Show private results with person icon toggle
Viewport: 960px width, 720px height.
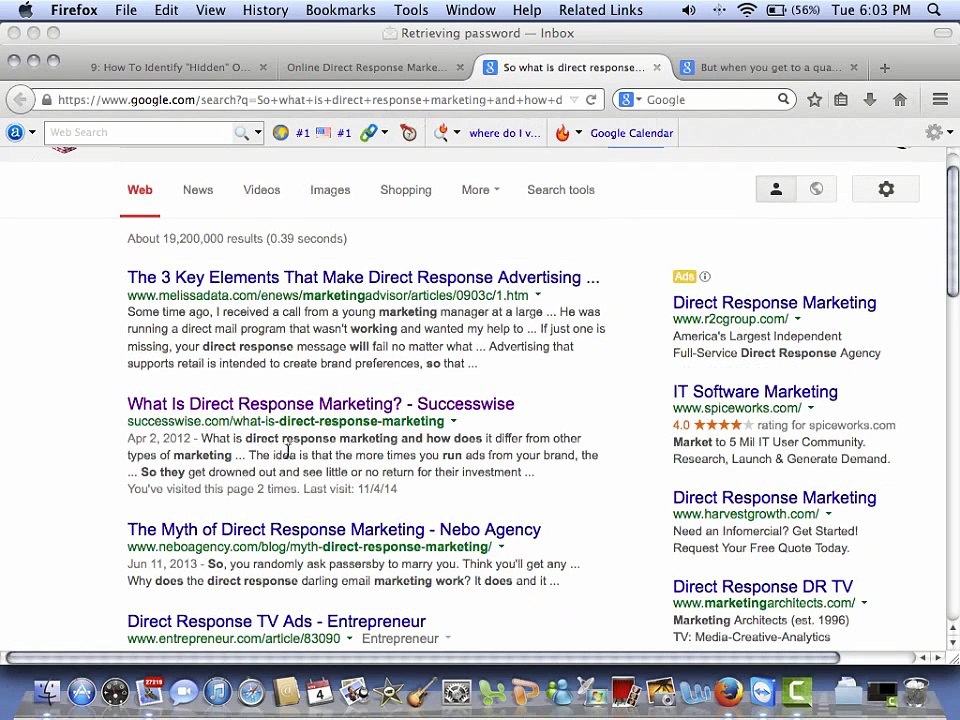tap(776, 189)
